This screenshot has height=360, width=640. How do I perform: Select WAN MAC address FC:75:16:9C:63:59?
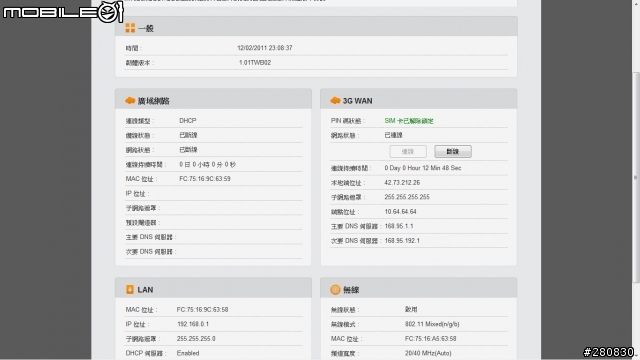[x=205, y=179]
